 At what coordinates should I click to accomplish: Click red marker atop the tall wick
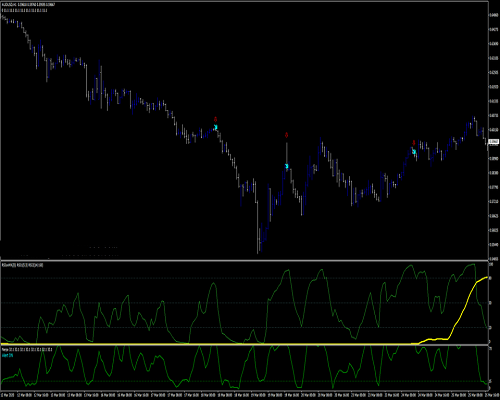pos(286,135)
